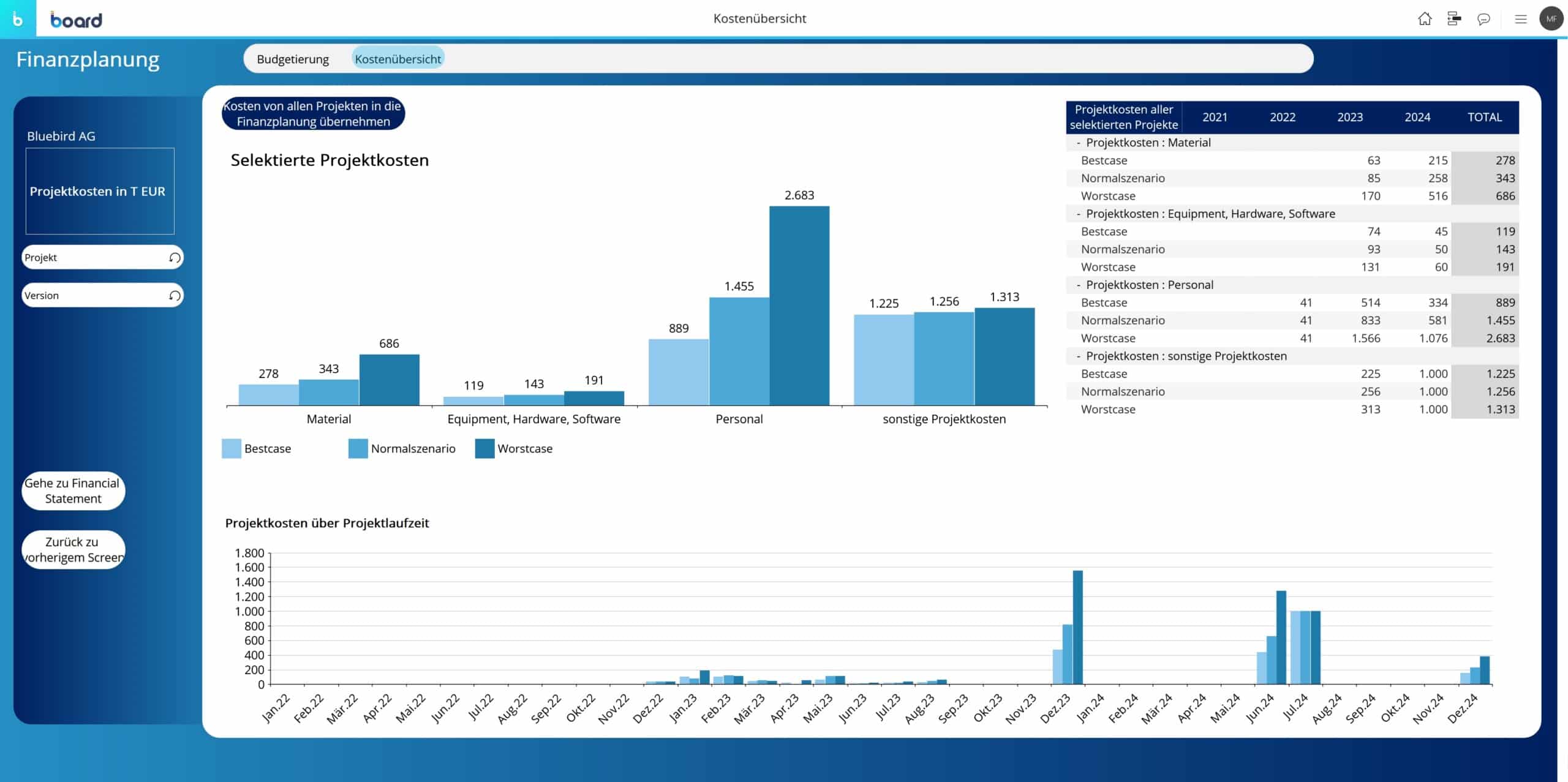The width and height of the screenshot is (1568, 782).
Task: Click the Personal category axis label
Action: [x=739, y=419]
